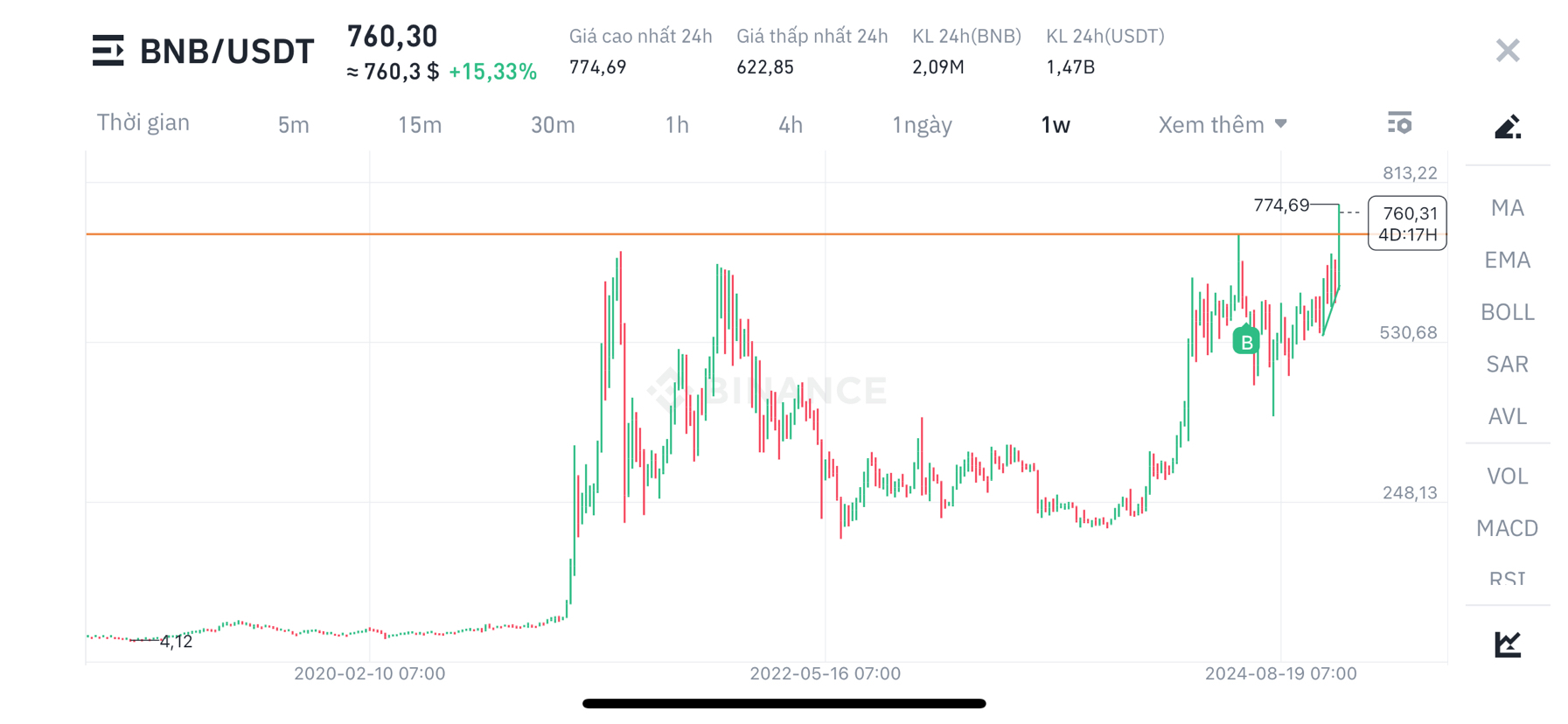
Task: Open the BOLL indicator
Action: [x=1506, y=311]
